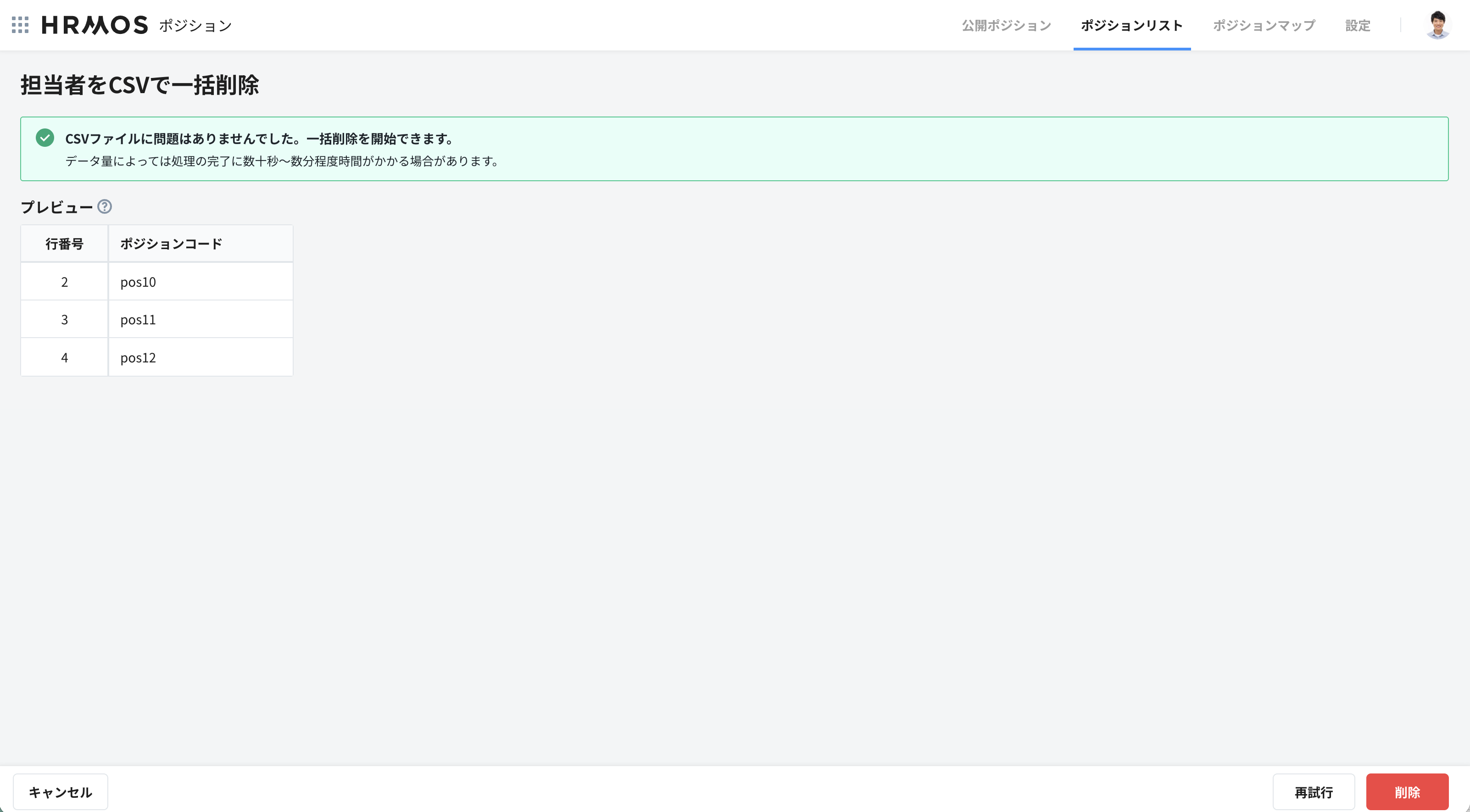The width and height of the screenshot is (1470, 812).
Task: Select the pos11 table cell
Action: (x=200, y=320)
